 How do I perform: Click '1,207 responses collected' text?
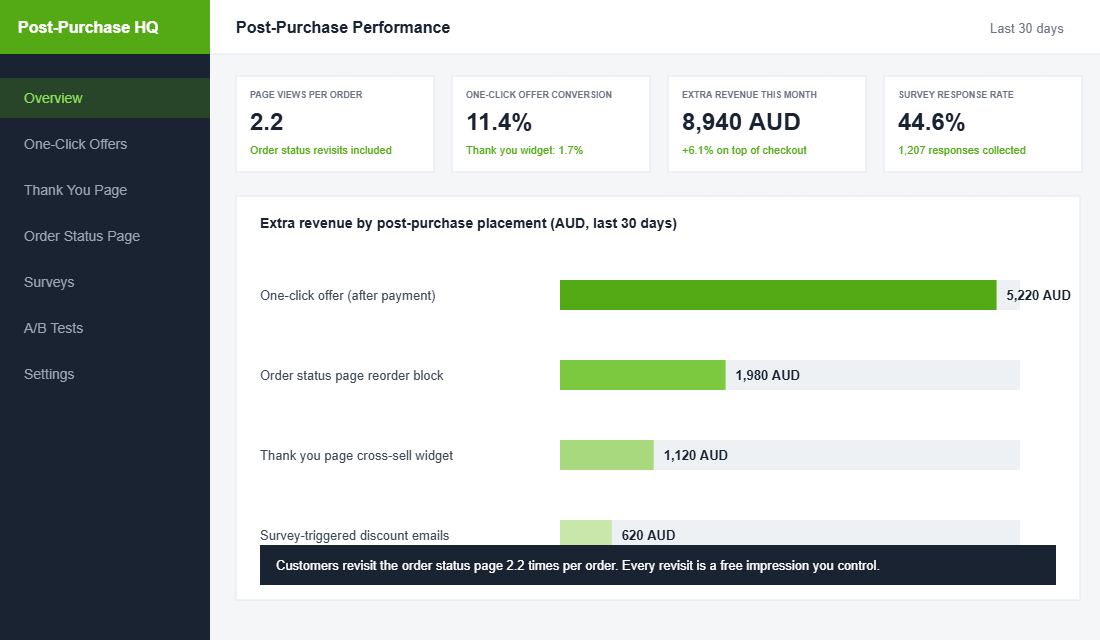click(962, 150)
